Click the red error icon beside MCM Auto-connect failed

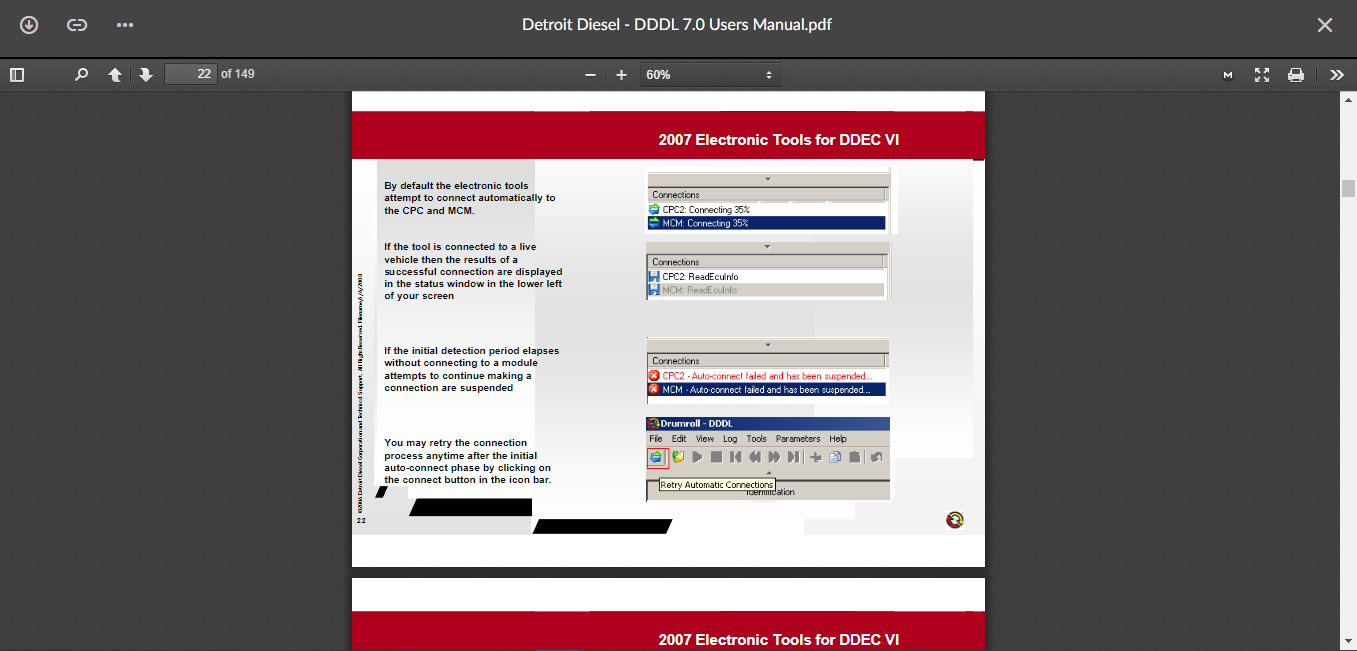click(654, 390)
